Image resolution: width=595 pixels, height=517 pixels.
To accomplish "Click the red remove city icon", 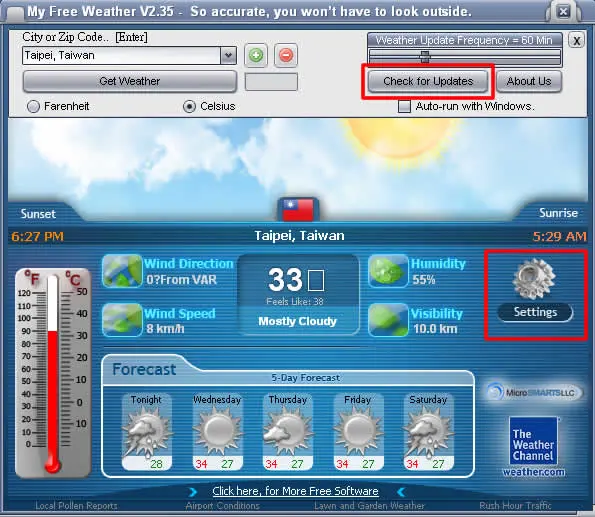I will 286,55.
